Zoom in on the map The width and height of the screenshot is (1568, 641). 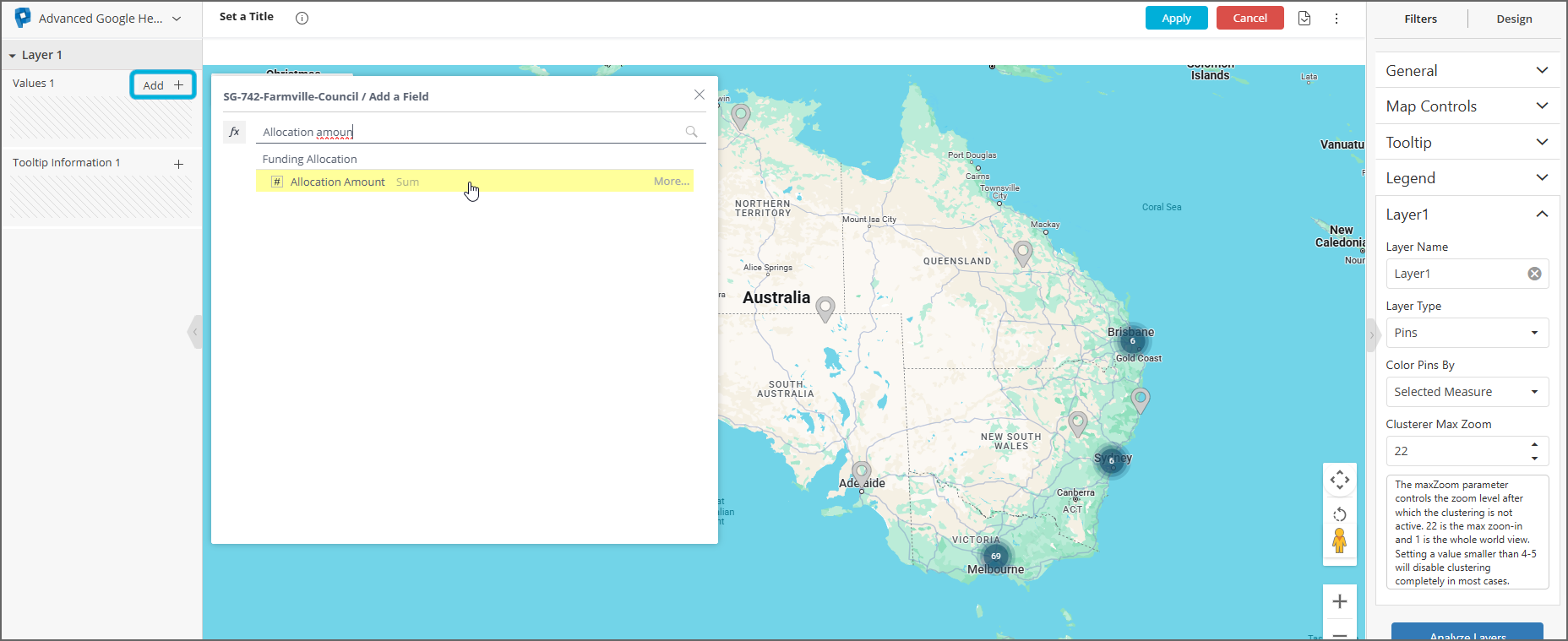(1339, 601)
